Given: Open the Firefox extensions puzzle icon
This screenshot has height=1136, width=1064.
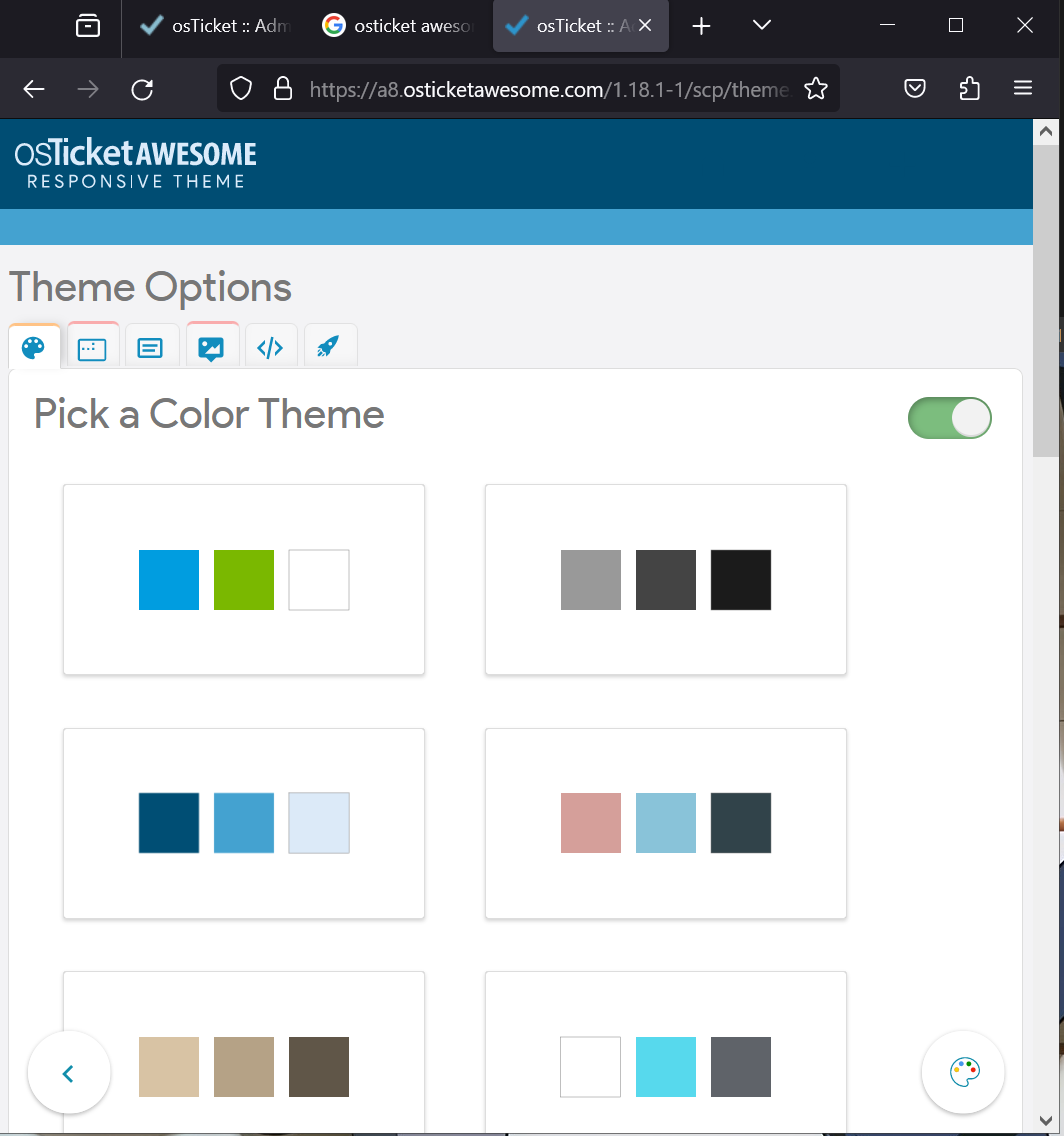Looking at the screenshot, I should (x=969, y=89).
